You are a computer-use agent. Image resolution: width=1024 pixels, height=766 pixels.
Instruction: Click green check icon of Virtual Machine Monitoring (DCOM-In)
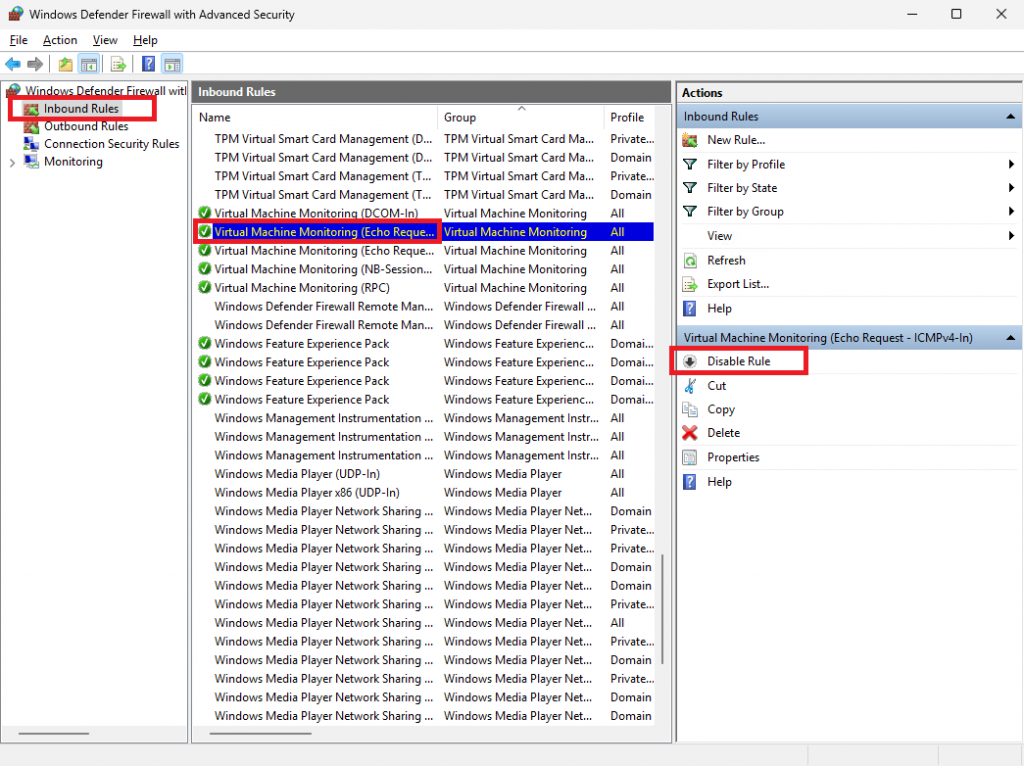(x=204, y=213)
